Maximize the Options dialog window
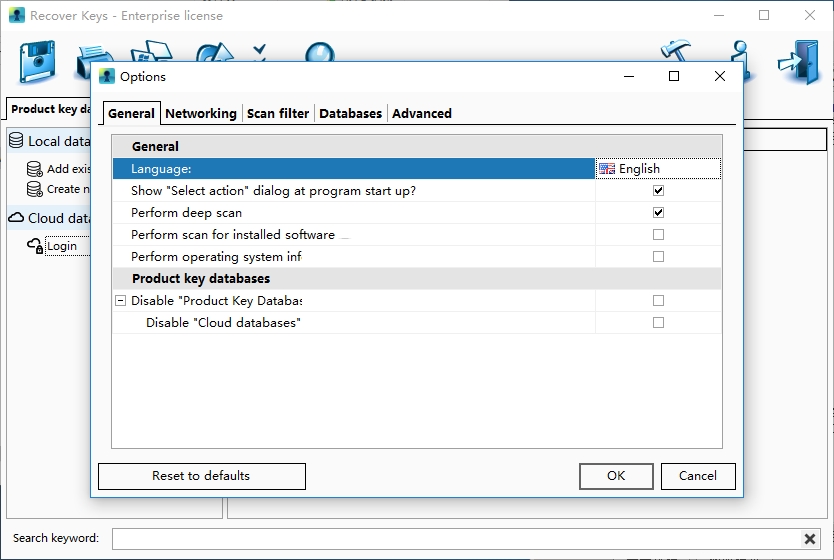The width and height of the screenshot is (834, 560). point(674,77)
